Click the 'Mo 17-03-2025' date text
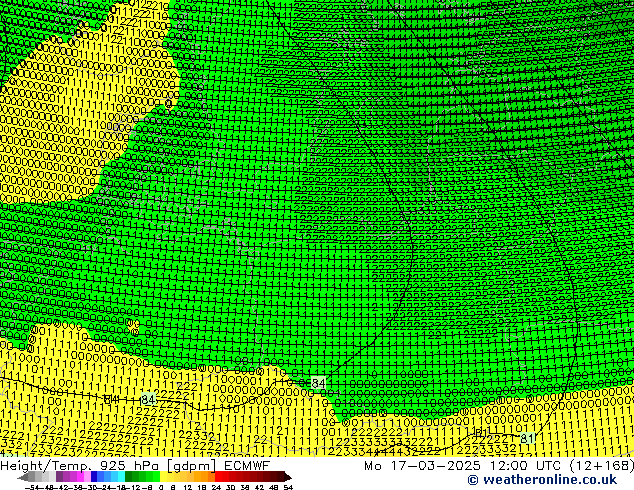 [x=423, y=465]
